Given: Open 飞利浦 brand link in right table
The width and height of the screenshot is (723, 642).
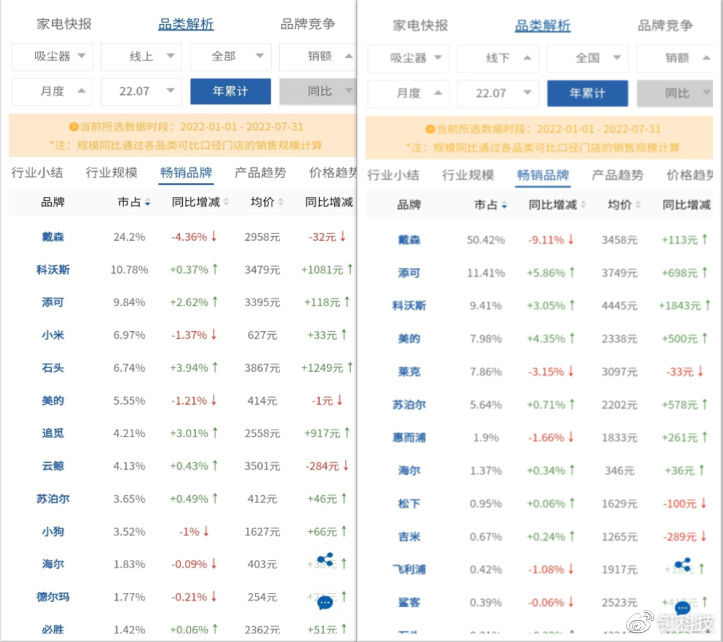Looking at the screenshot, I should coord(409,570).
